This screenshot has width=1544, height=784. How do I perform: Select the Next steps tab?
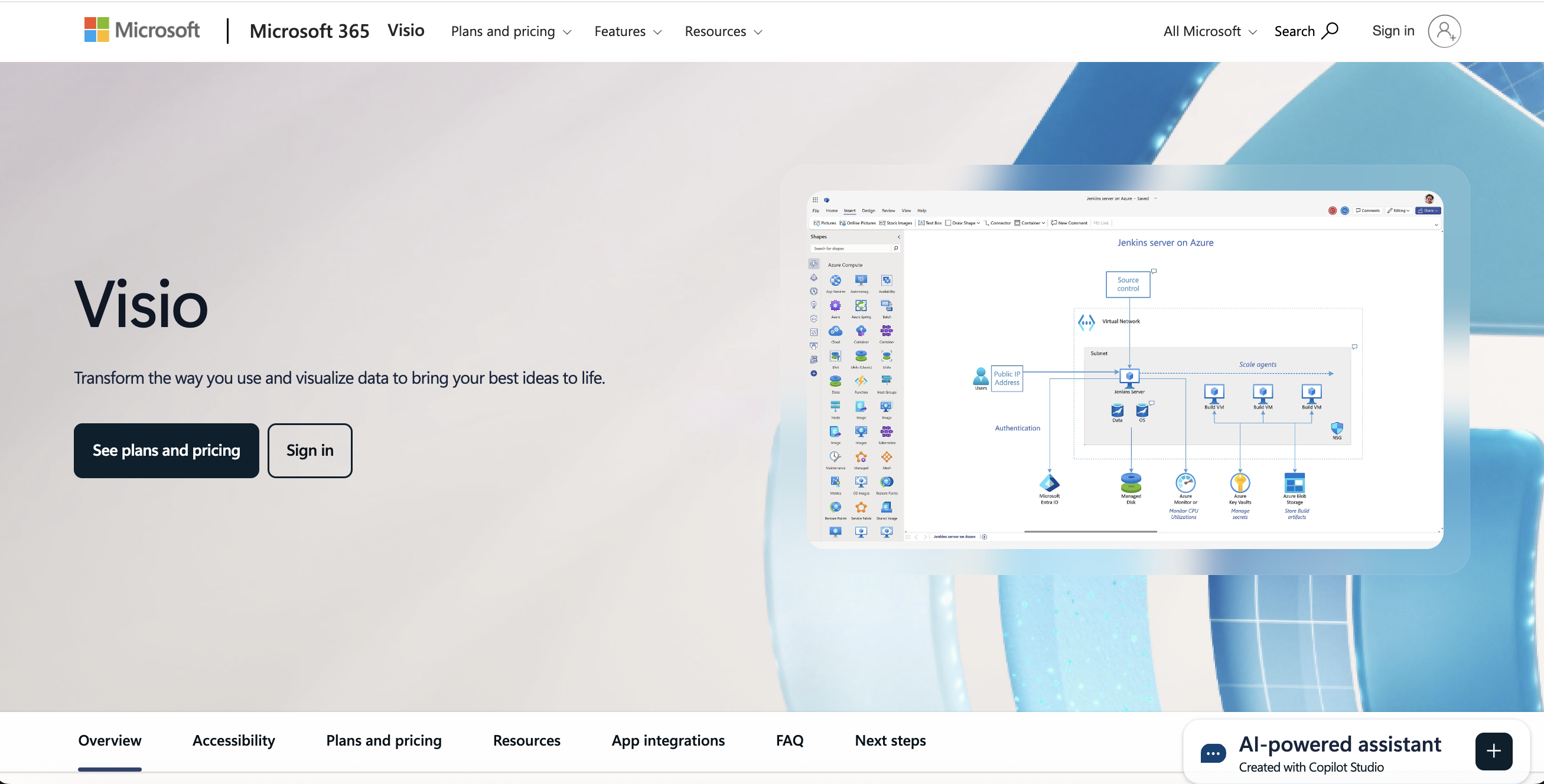[890, 740]
